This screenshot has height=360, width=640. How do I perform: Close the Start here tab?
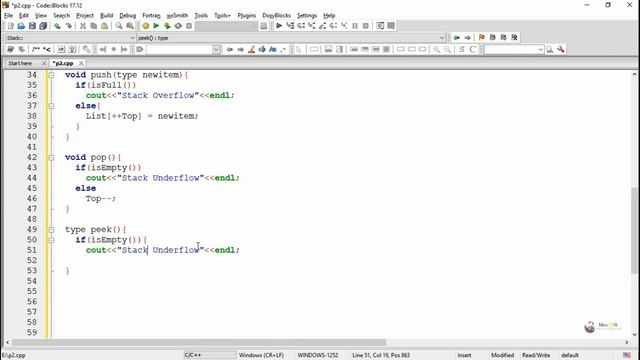(44, 63)
